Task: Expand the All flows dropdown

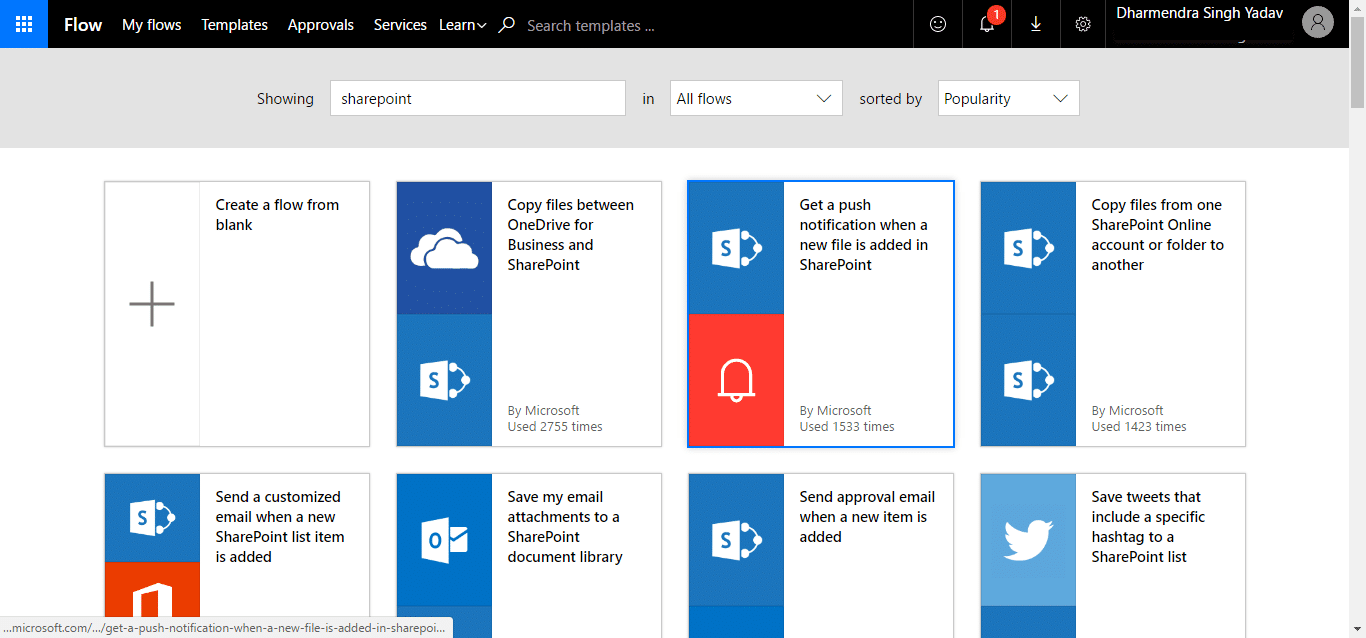Action: [x=756, y=98]
